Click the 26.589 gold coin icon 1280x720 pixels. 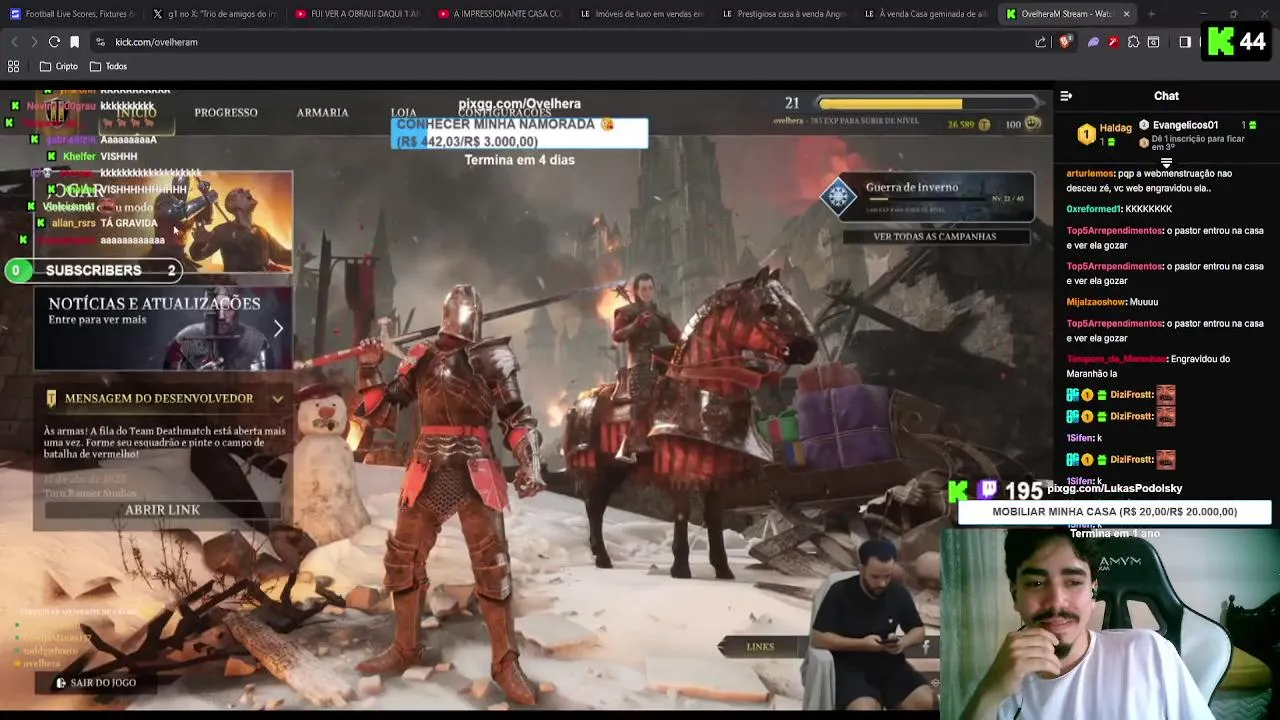[984, 125]
